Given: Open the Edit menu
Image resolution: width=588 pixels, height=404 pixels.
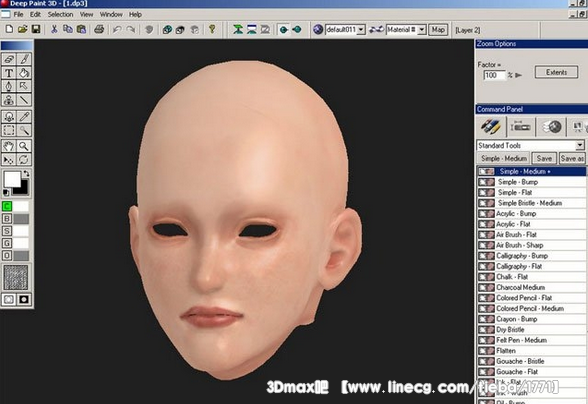Looking at the screenshot, I should pos(35,14).
